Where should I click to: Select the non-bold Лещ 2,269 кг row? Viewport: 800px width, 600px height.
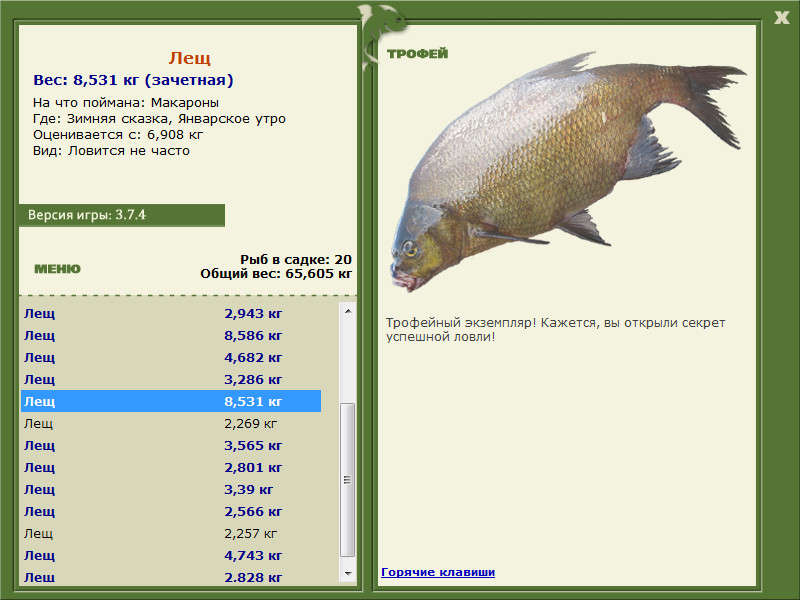coord(170,423)
